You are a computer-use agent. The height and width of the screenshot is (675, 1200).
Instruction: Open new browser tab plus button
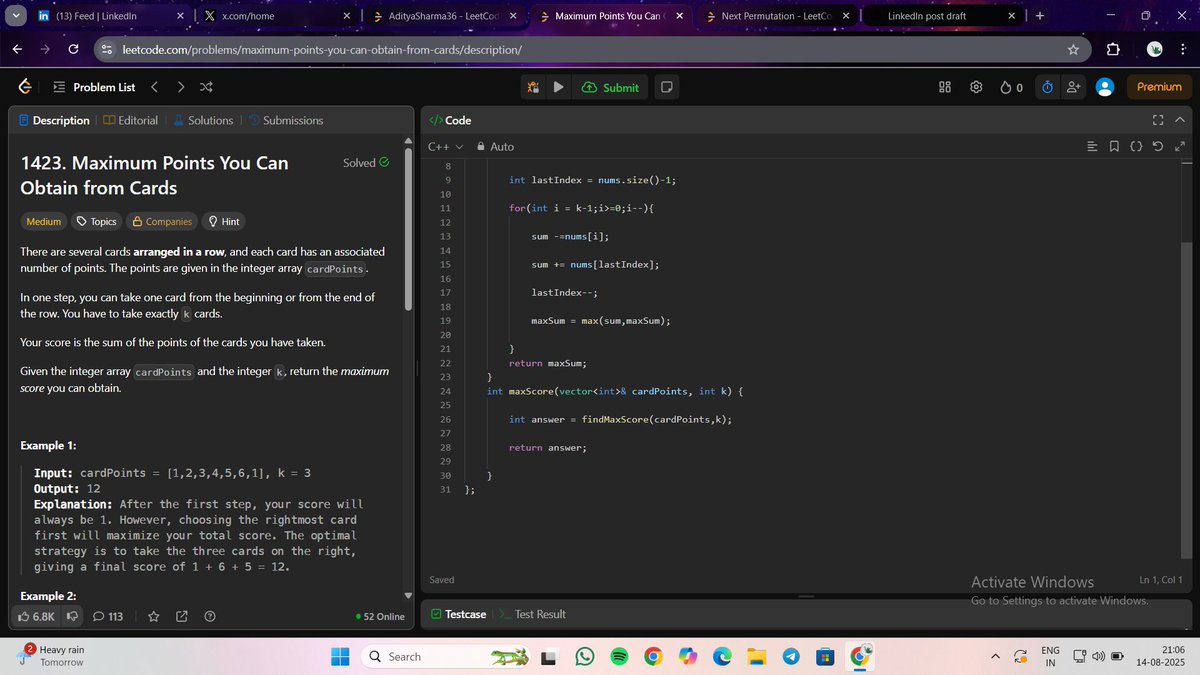pyautogui.click(x=1039, y=16)
